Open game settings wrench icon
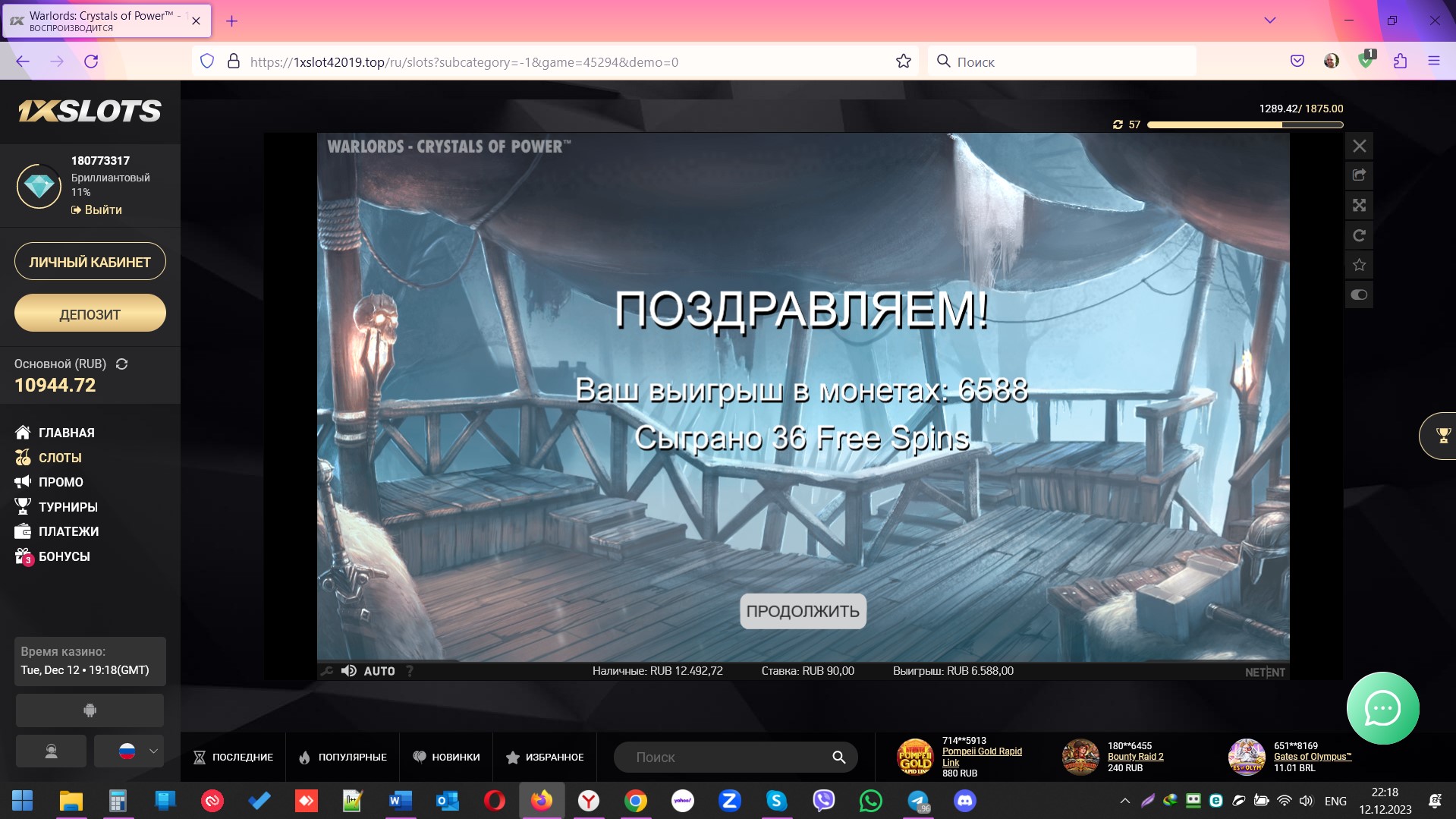Screen dimensions: 1456x819 327,671
